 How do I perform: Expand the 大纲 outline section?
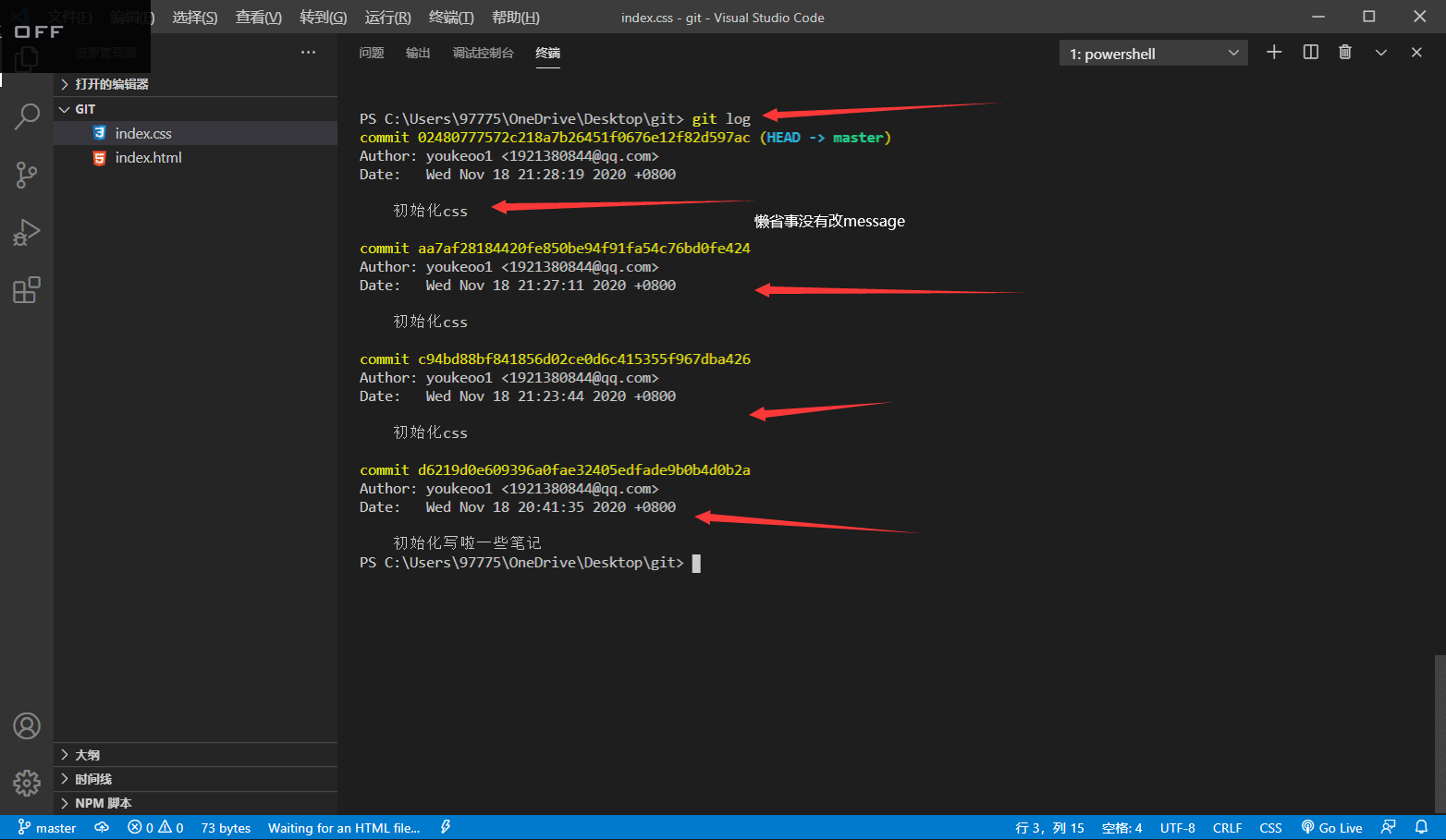pos(195,755)
